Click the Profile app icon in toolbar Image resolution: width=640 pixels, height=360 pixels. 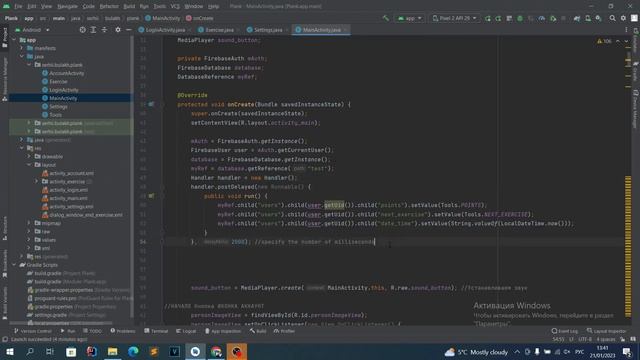pyautogui.click(x=542, y=18)
